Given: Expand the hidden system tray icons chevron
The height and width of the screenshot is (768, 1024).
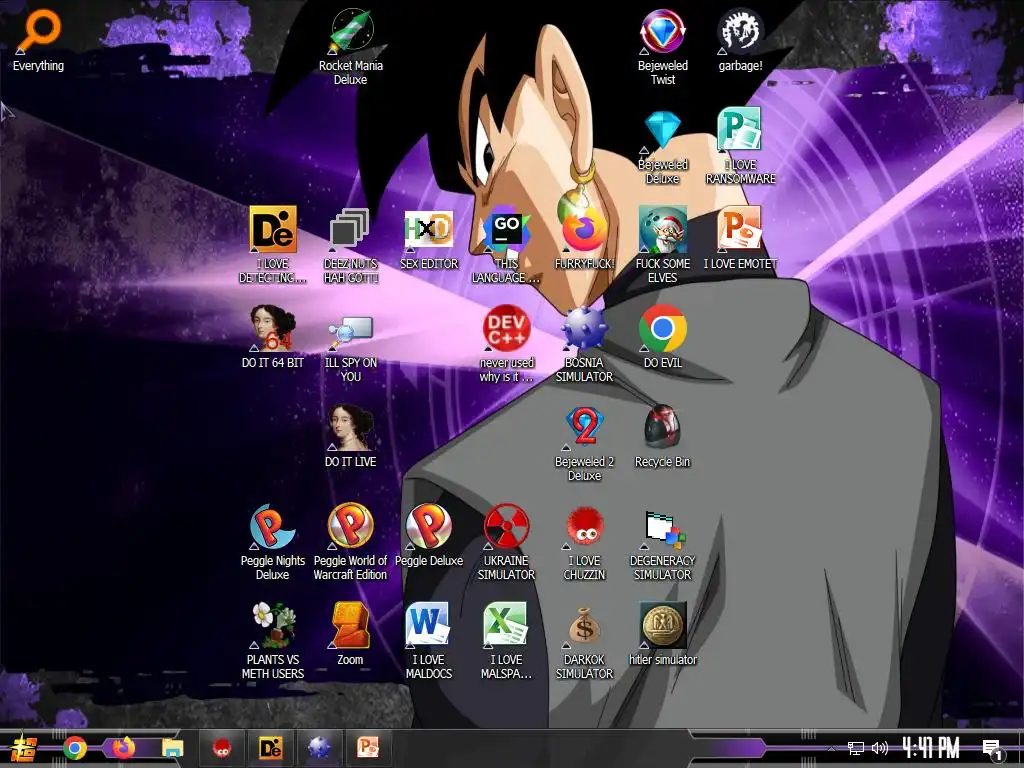Looking at the screenshot, I should pyautogui.click(x=831, y=749).
